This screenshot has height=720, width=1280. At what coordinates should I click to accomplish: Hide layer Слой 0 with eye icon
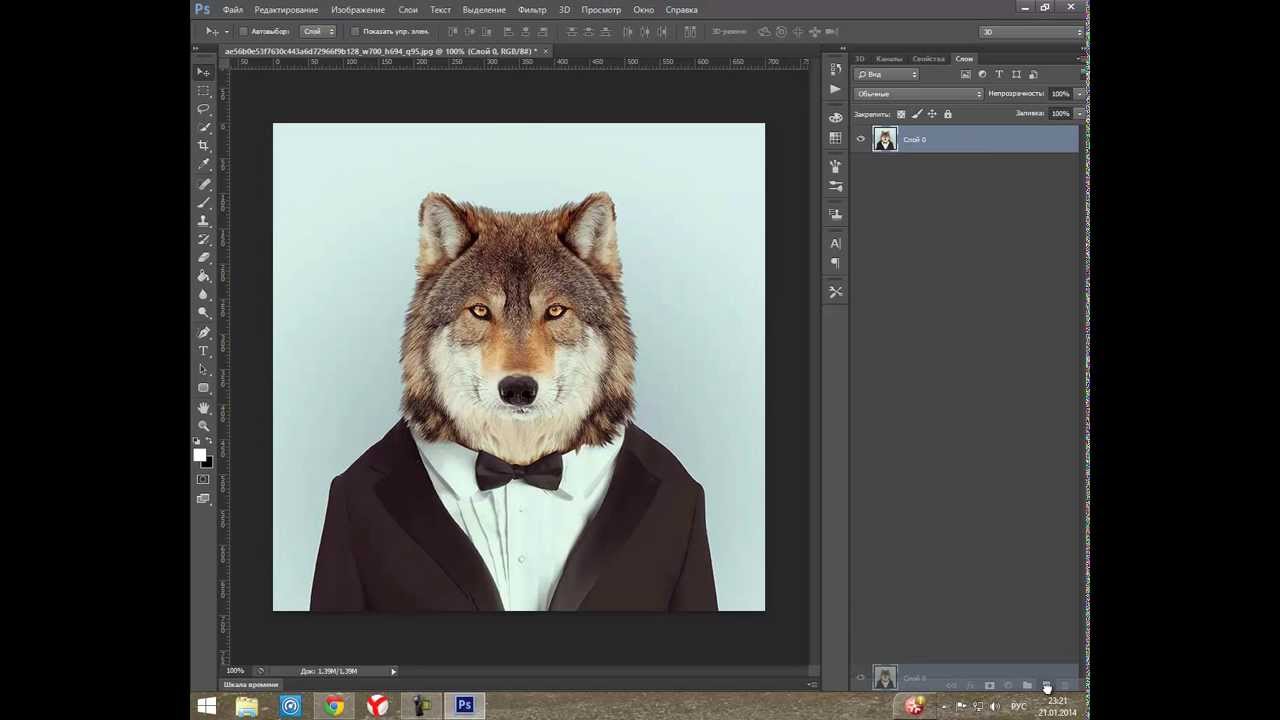(860, 139)
